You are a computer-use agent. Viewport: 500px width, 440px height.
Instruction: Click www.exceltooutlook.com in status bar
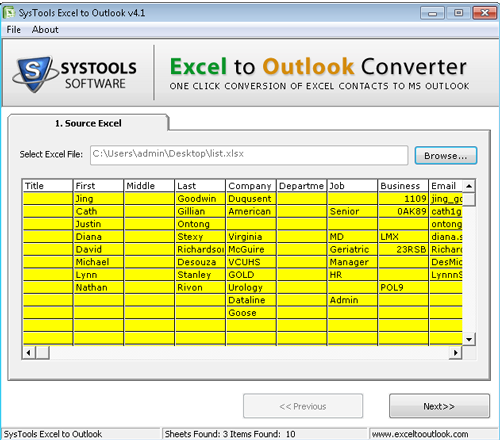[x=420, y=434]
